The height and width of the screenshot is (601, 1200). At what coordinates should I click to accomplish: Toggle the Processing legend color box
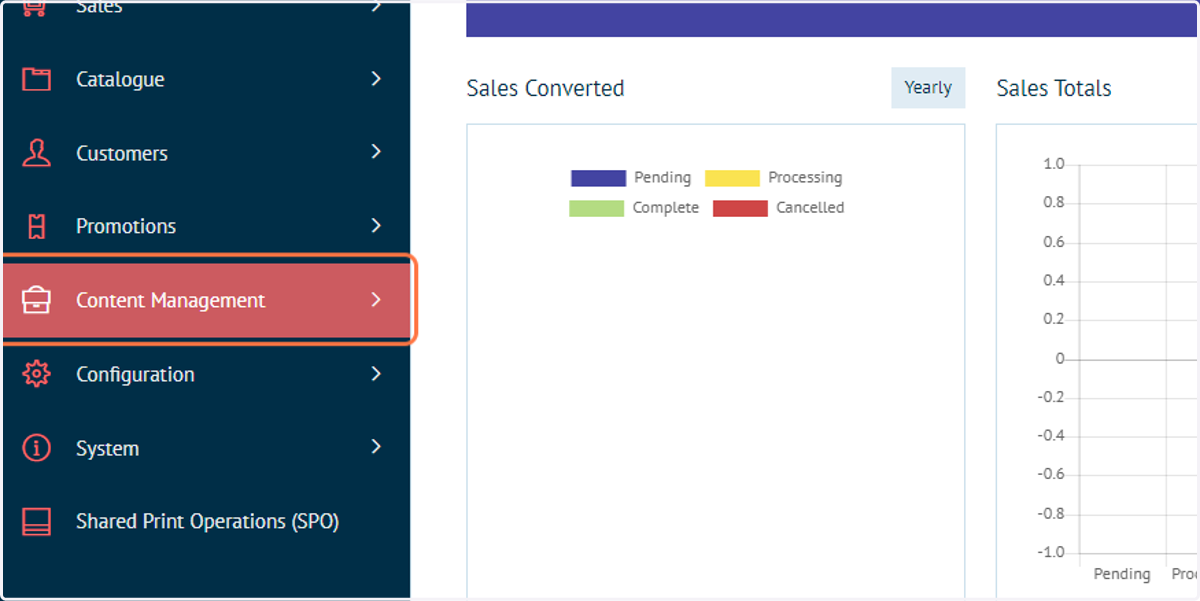coord(732,178)
